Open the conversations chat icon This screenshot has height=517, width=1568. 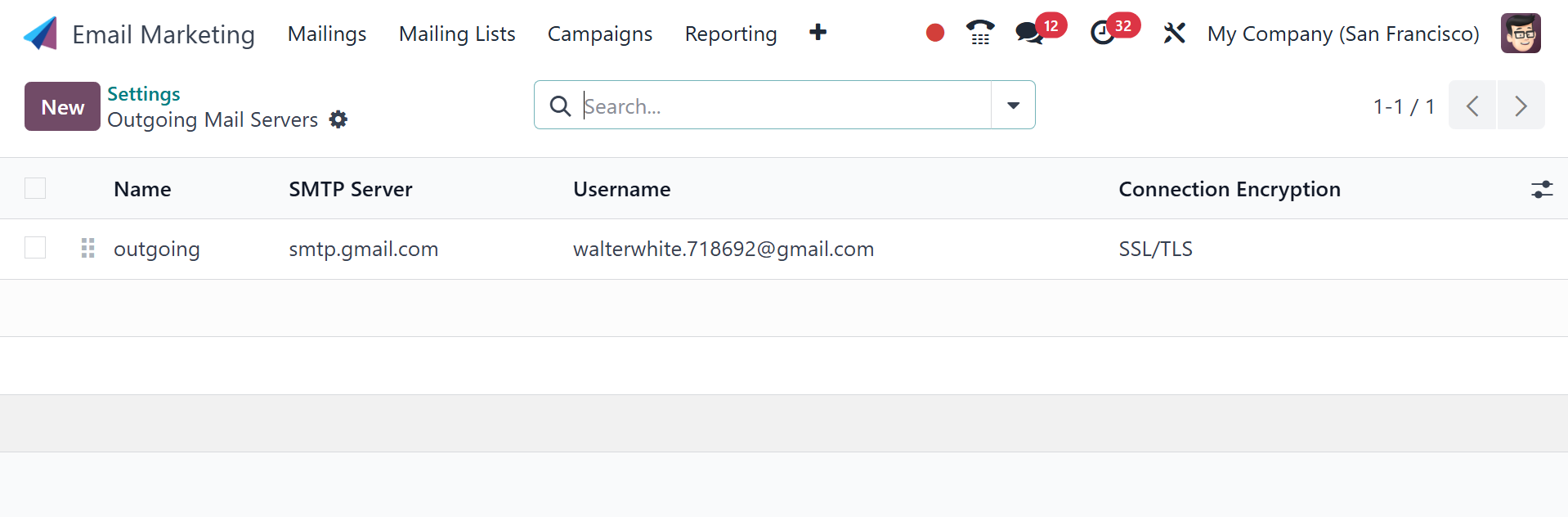tap(1029, 34)
